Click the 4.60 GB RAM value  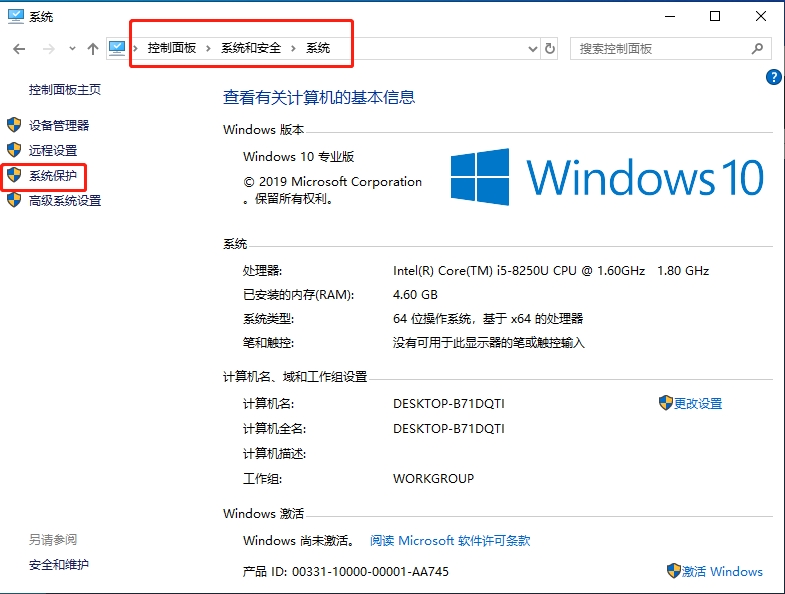pos(415,294)
